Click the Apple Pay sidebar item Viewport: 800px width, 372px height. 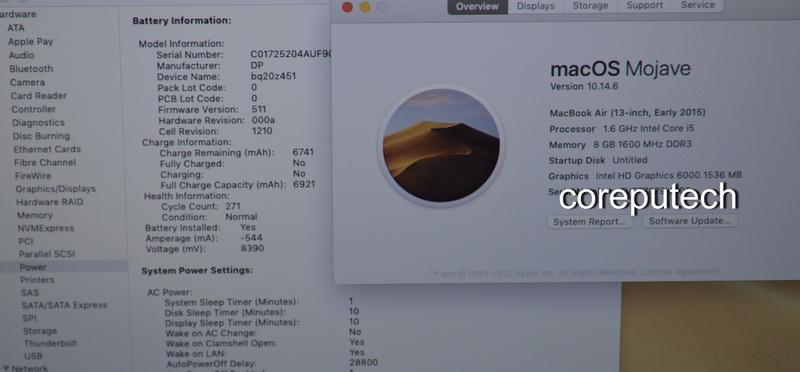pyautogui.click(x=30, y=41)
